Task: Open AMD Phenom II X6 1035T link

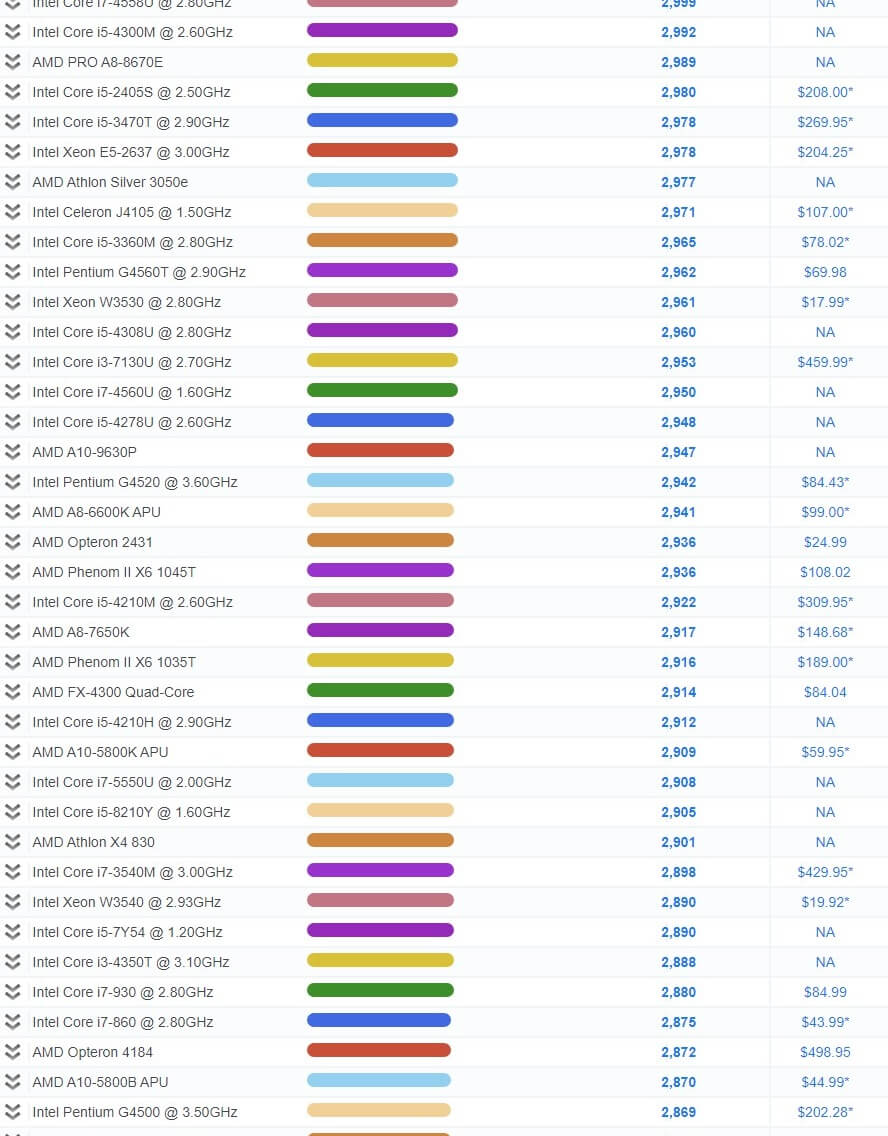Action: click(114, 662)
